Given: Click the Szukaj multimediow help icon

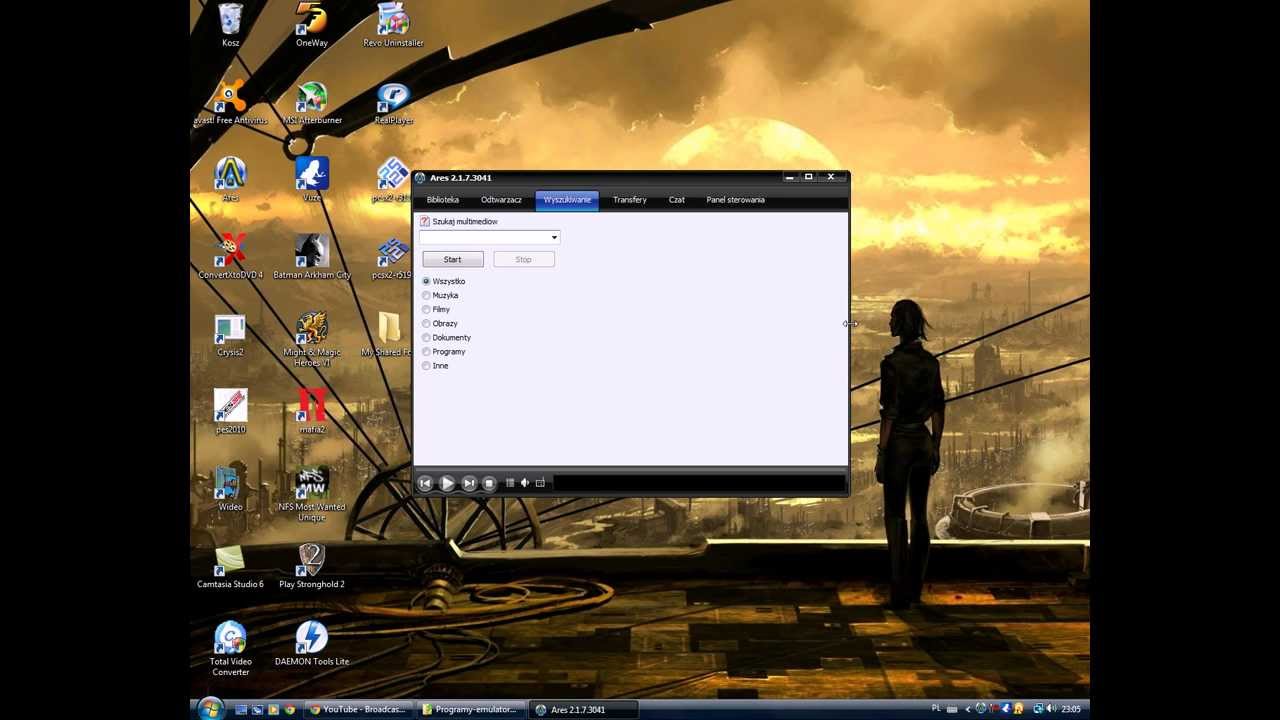Looking at the screenshot, I should tap(425, 222).
